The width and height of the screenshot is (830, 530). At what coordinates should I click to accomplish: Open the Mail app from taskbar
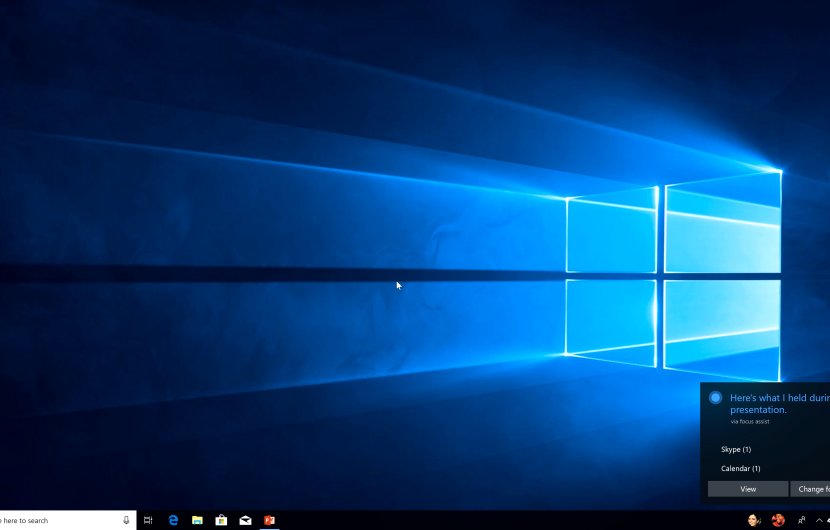point(246,520)
